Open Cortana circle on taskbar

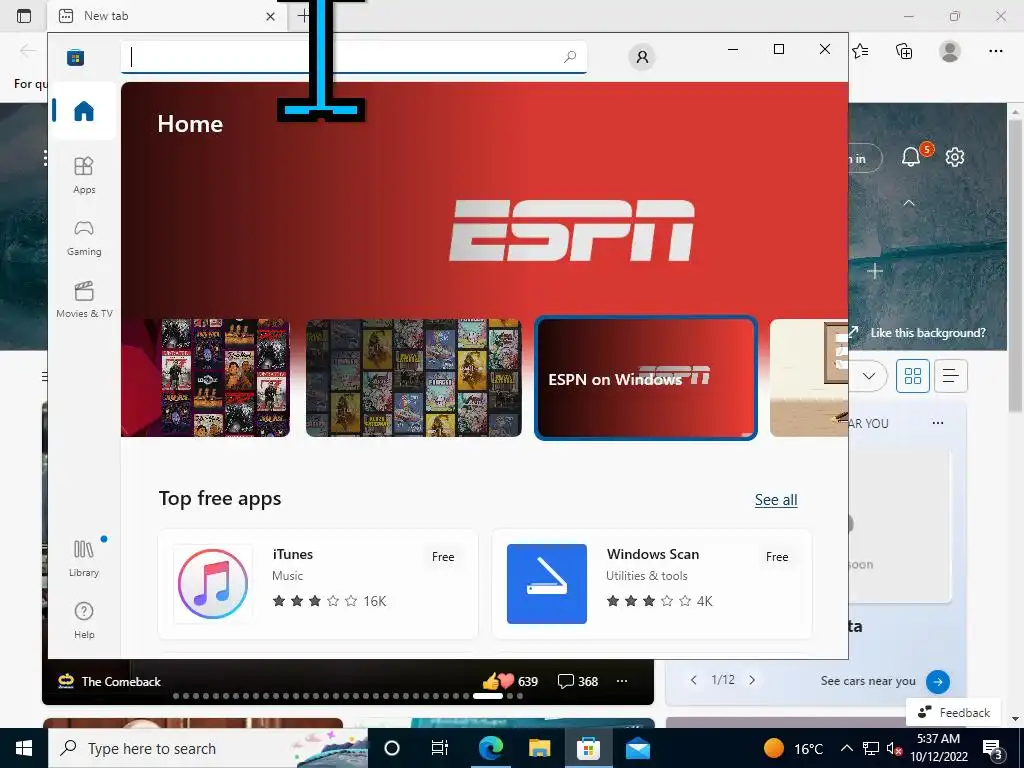(392, 748)
